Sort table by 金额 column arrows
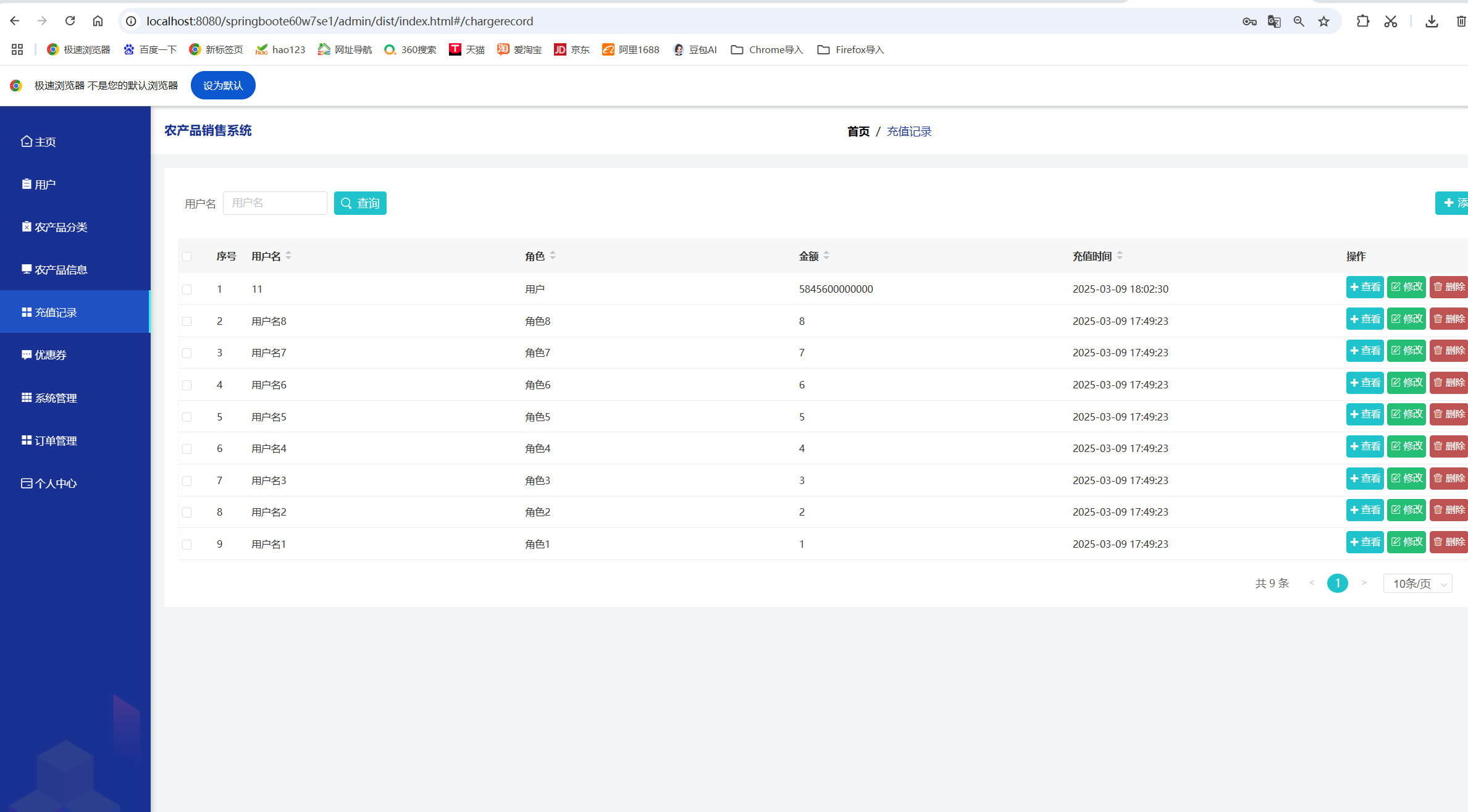Screen dimensions: 1468x812 coord(826,256)
